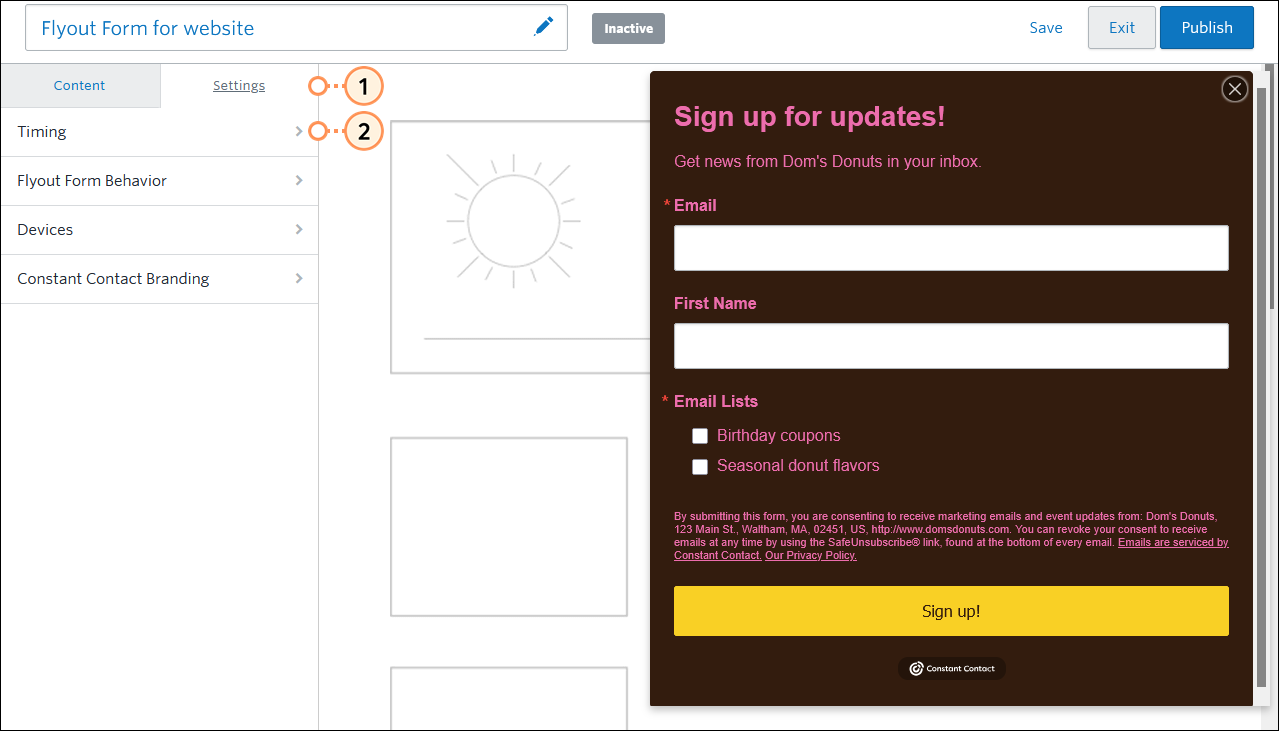Viewport: 1279px width, 731px height.
Task: Switch to the Settings tab
Action: (238, 85)
